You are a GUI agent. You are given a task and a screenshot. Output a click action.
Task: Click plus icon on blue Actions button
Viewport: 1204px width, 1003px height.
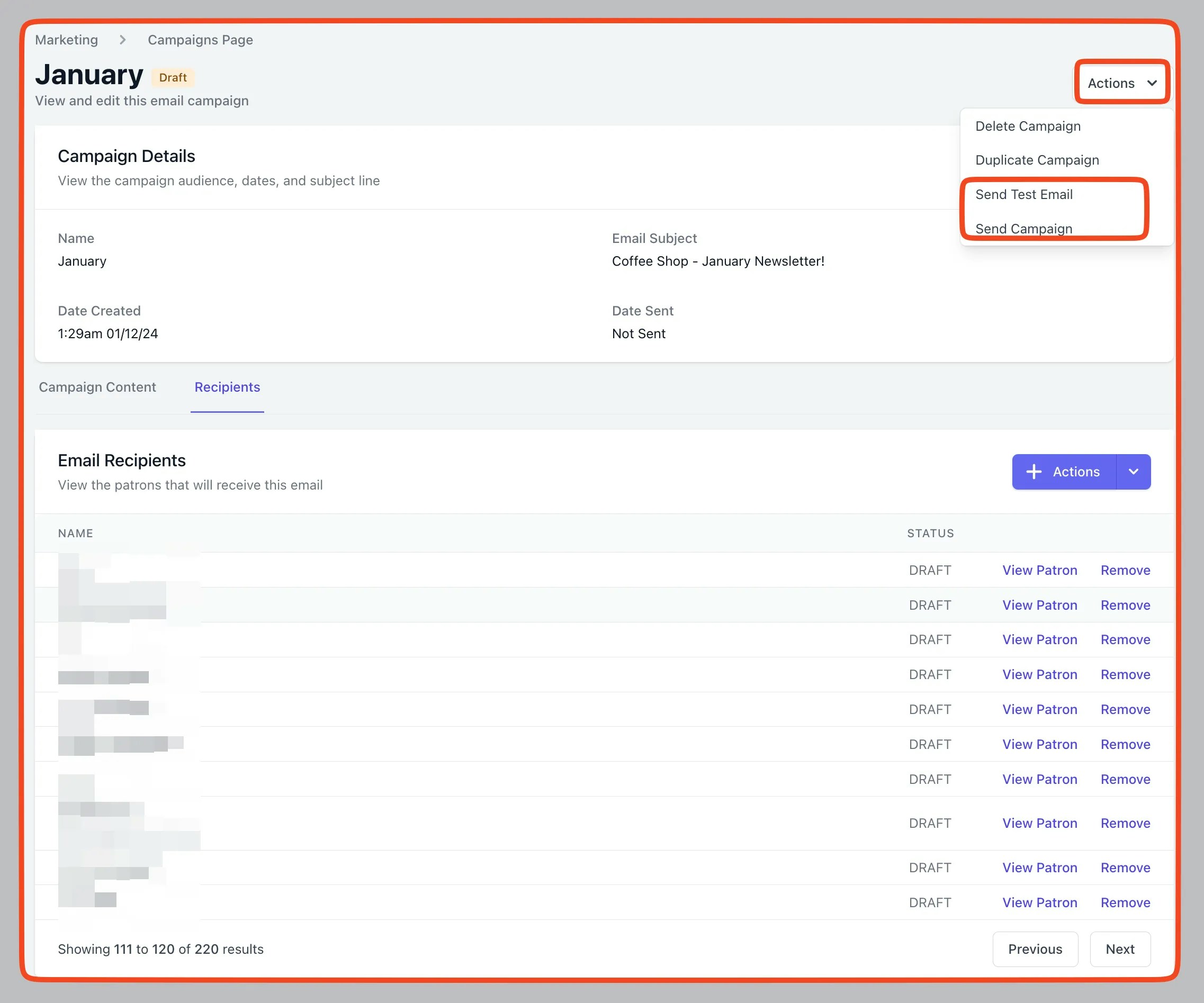point(1033,472)
